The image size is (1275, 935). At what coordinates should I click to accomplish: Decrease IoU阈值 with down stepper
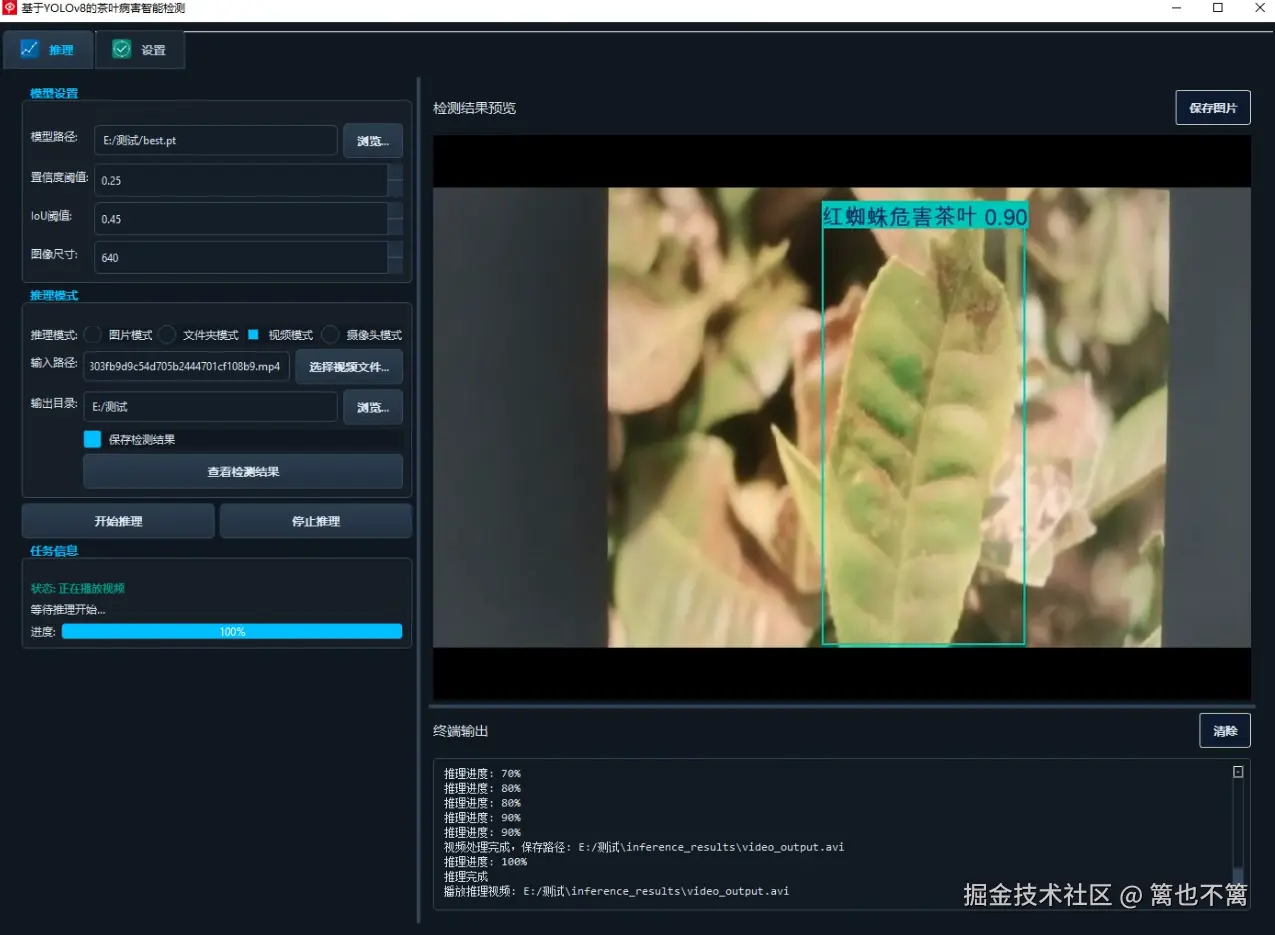click(395, 227)
